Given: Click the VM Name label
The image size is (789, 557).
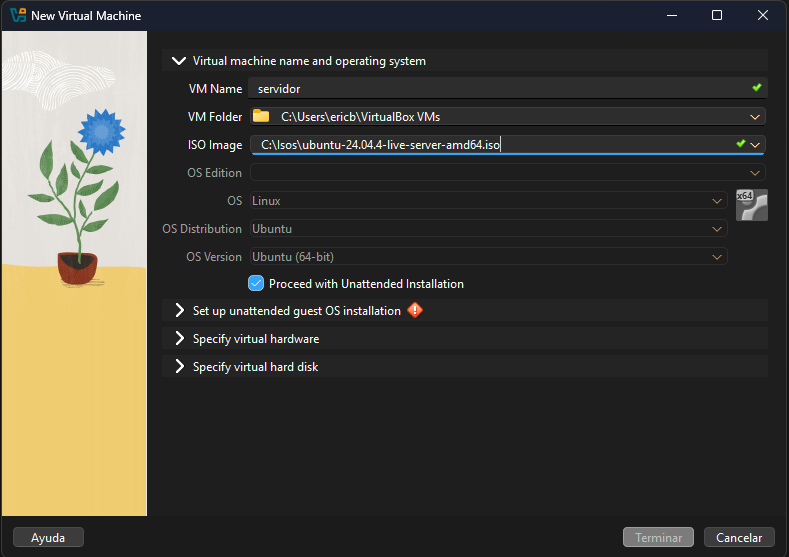Looking at the screenshot, I should [215, 89].
